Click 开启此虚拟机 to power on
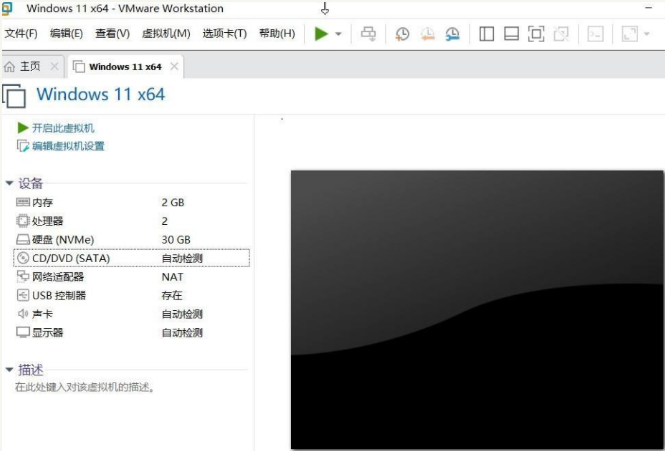This screenshot has width=665, height=451. (x=62, y=128)
